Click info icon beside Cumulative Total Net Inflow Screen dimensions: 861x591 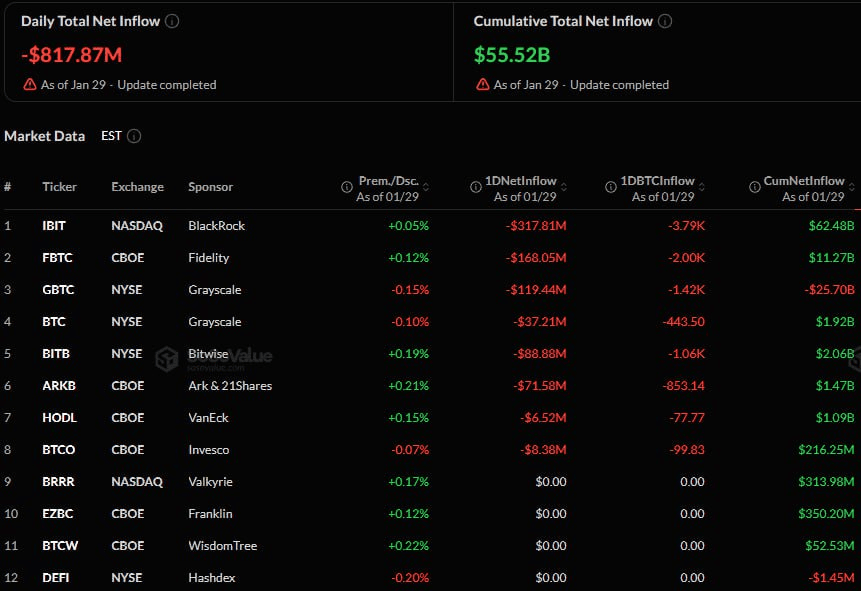pos(667,20)
